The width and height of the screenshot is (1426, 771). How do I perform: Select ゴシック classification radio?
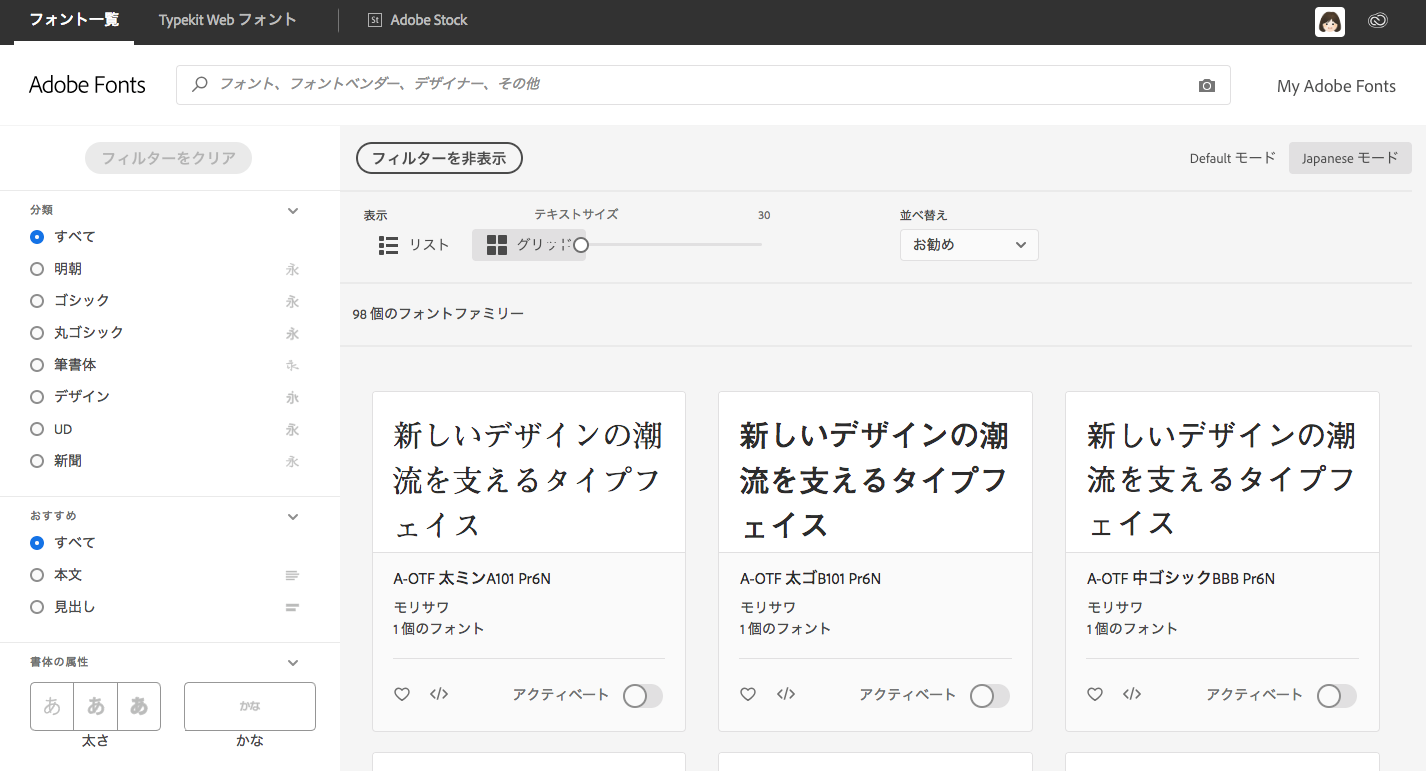click(x=37, y=301)
